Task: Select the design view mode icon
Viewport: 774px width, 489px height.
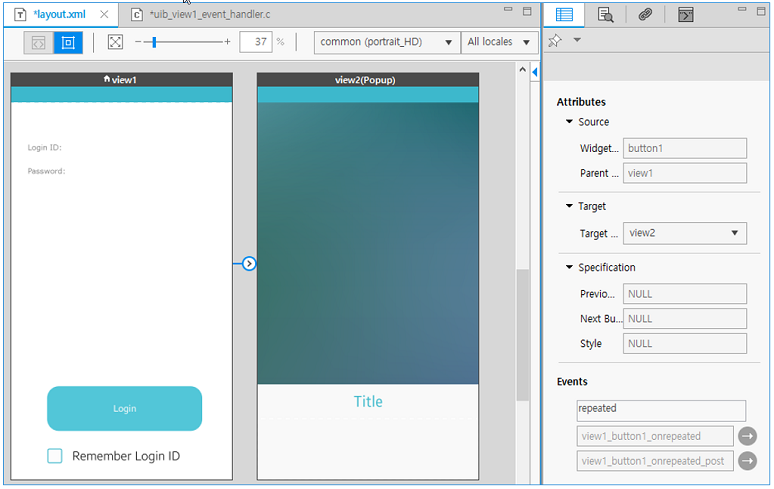Action: click(x=68, y=42)
